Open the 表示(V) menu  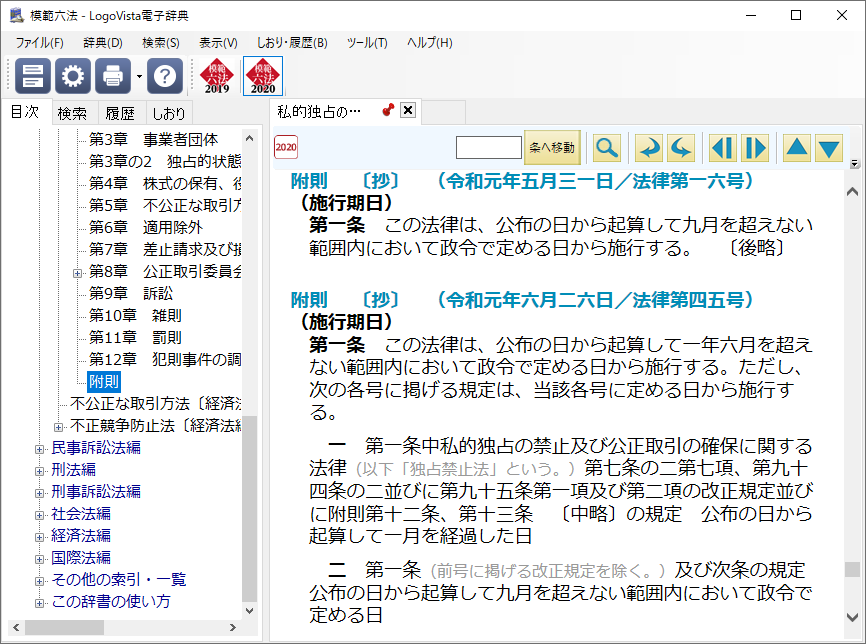[x=218, y=43]
